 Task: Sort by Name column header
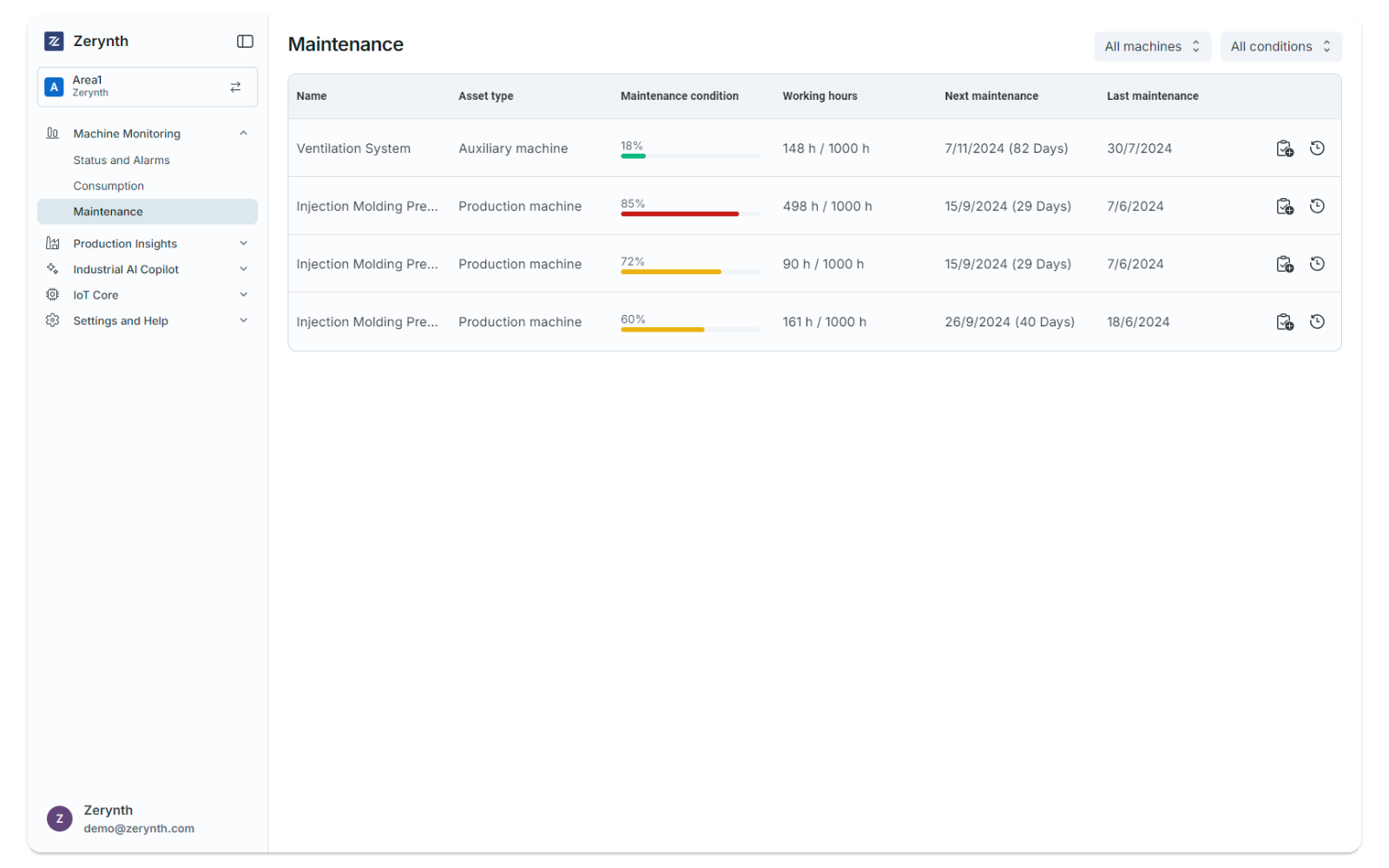tap(312, 96)
